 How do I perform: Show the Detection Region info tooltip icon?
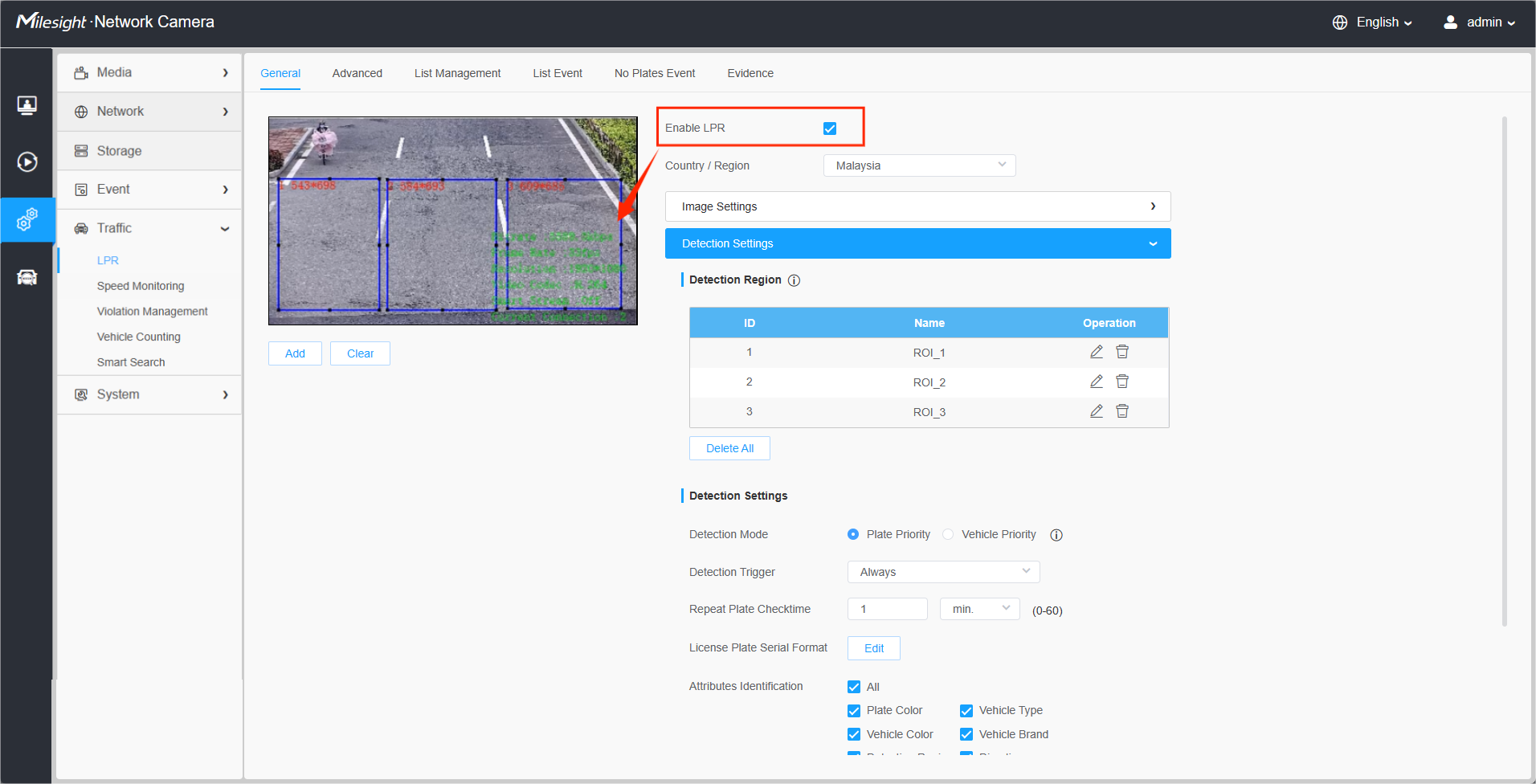[x=794, y=280]
